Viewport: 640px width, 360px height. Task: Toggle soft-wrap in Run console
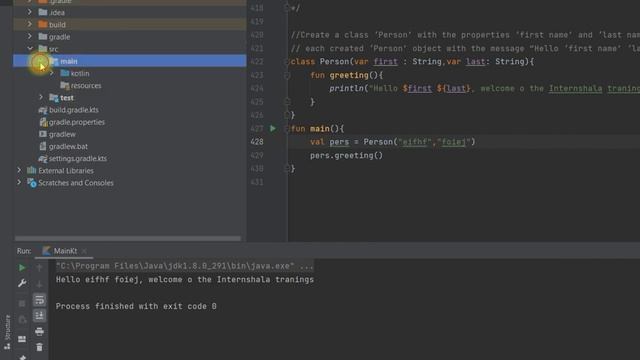click(x=39, y=300)
